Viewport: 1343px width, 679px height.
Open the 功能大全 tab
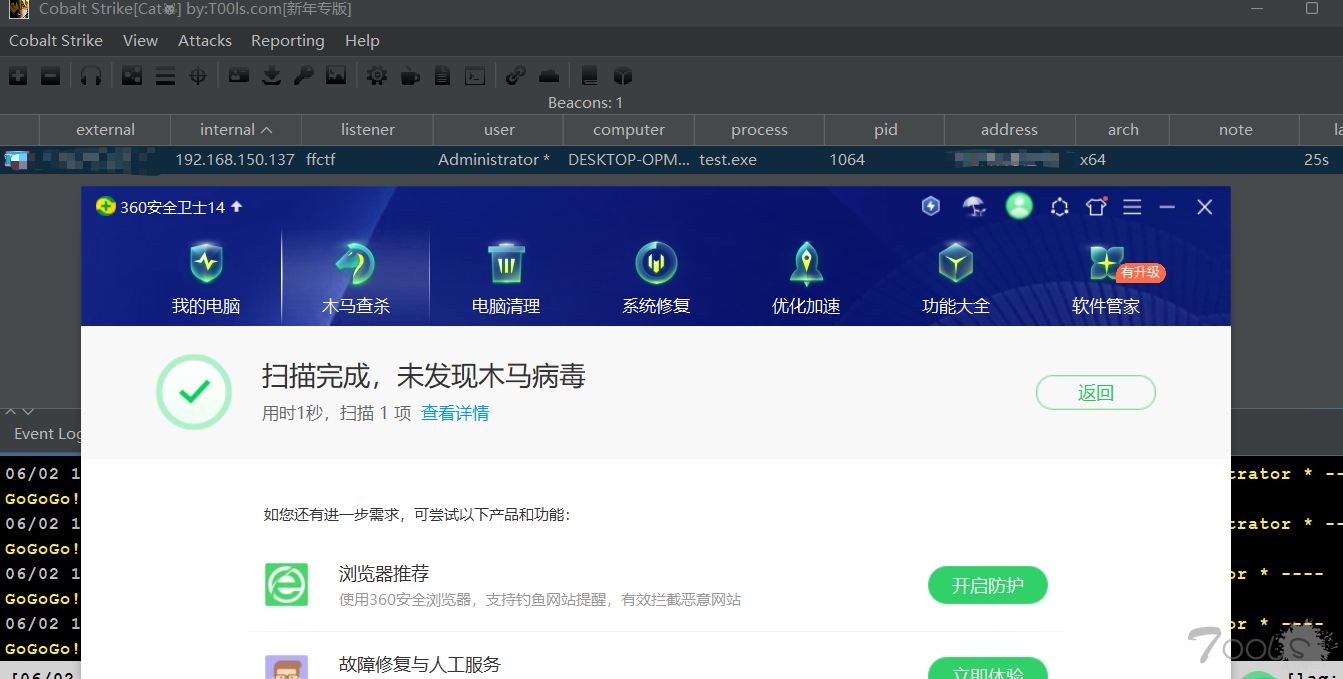[x=956, y=277]
